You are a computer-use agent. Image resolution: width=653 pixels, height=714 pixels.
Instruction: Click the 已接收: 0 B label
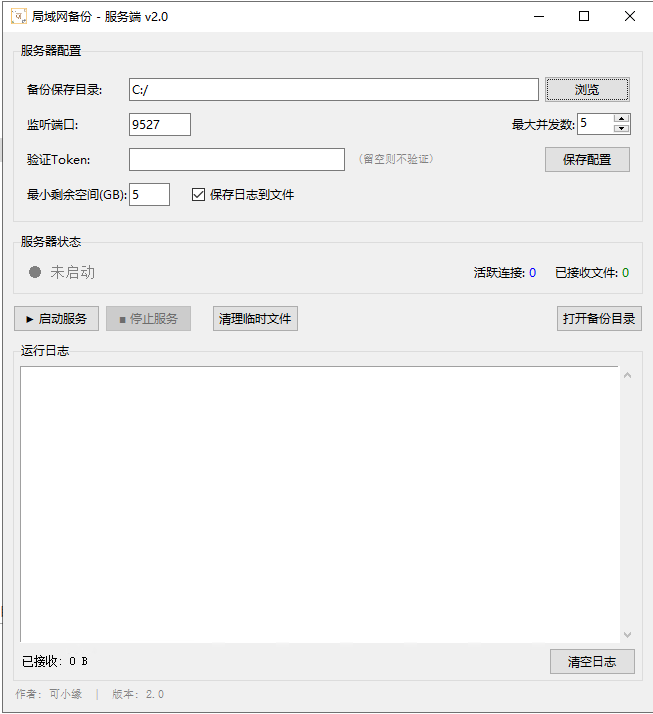pyautogui.click(x=55, y=661)
